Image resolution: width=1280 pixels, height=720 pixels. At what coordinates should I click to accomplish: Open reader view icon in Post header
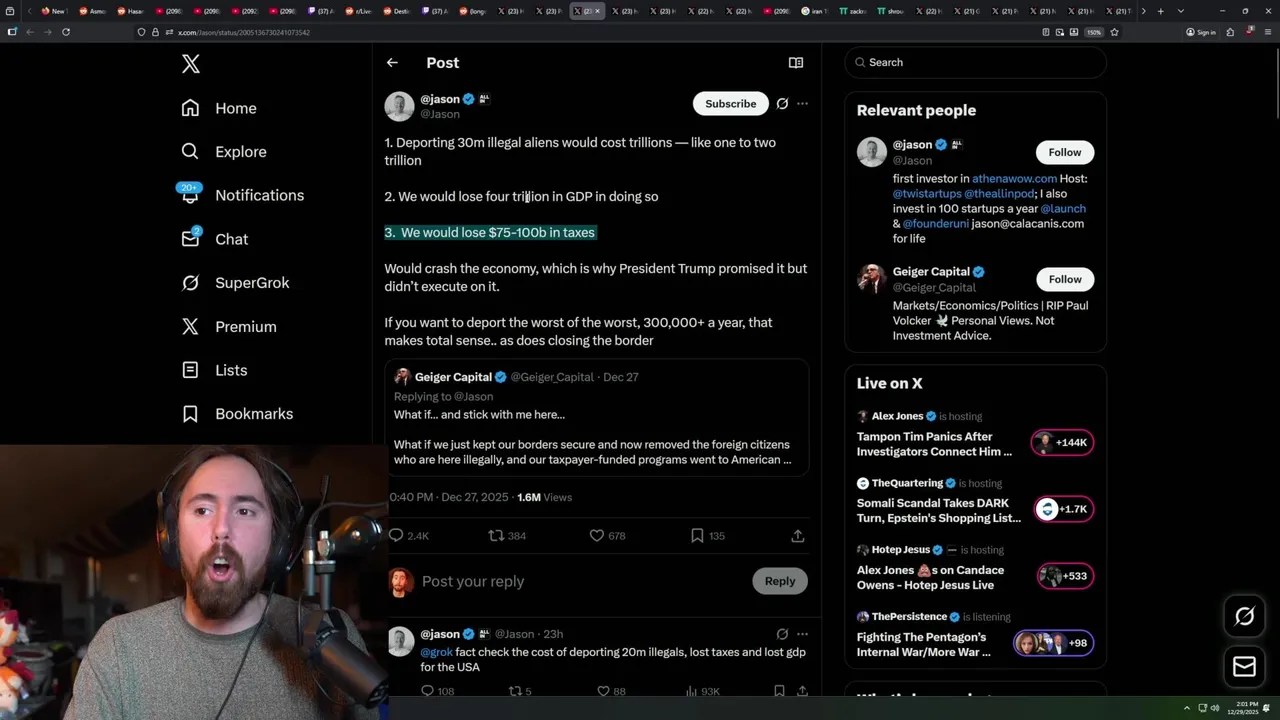pos(796,62)
